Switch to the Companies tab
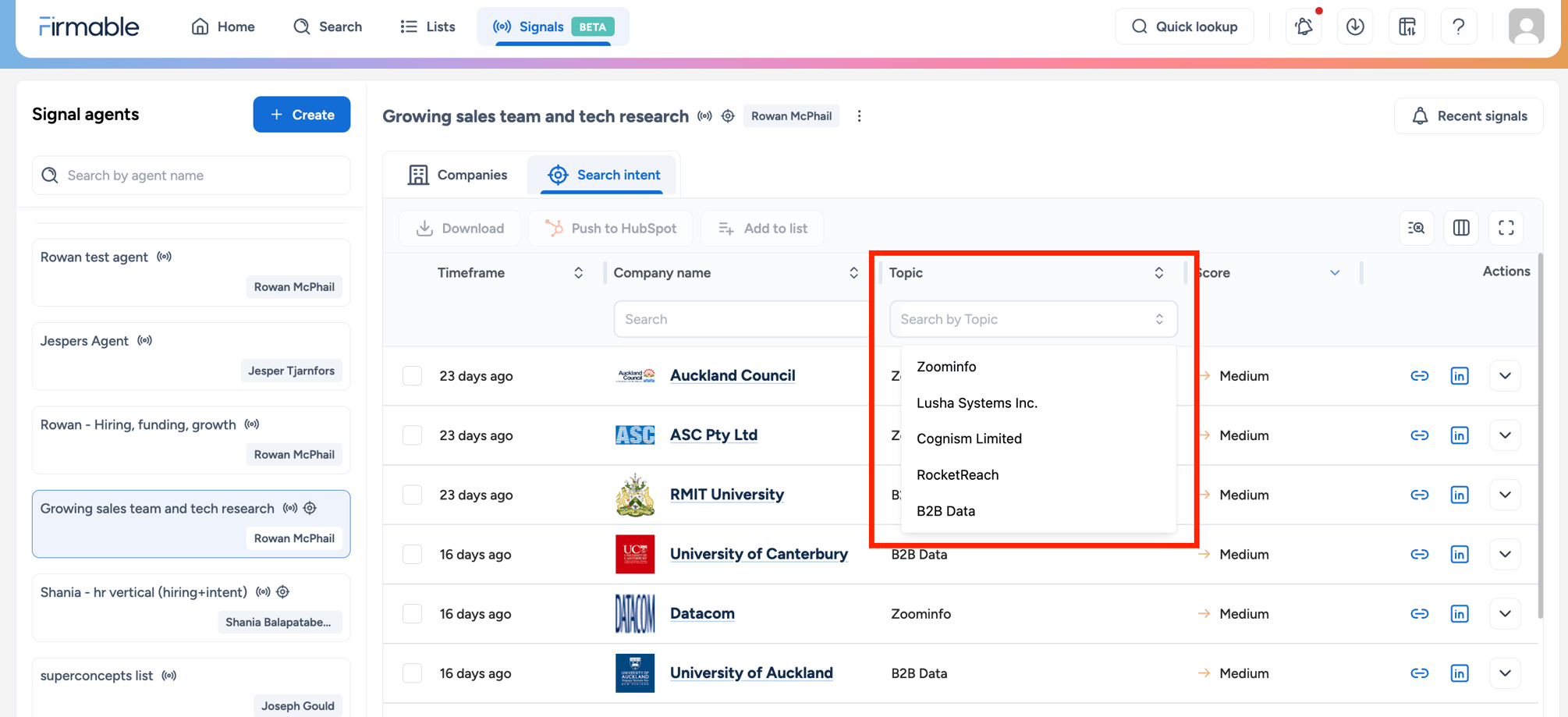Viewport: 1568px width, 717px height. click(457, 175)
